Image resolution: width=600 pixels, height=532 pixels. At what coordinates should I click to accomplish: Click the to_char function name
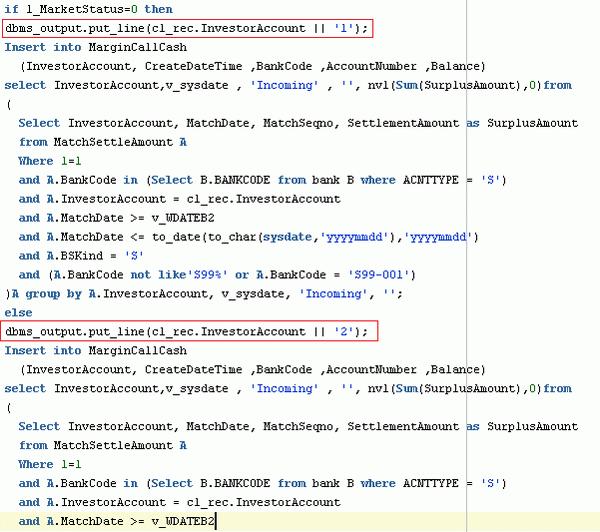(x=232, y=237)
